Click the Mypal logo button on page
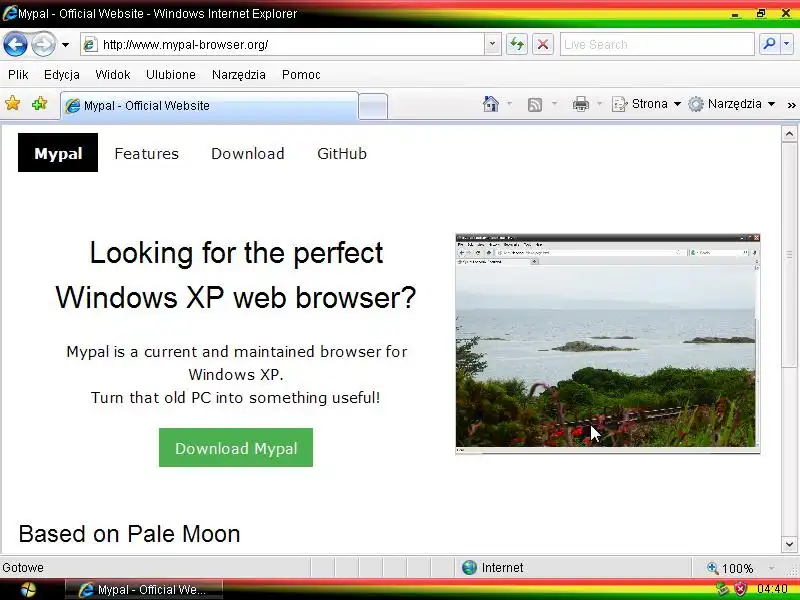 point(58,153)
